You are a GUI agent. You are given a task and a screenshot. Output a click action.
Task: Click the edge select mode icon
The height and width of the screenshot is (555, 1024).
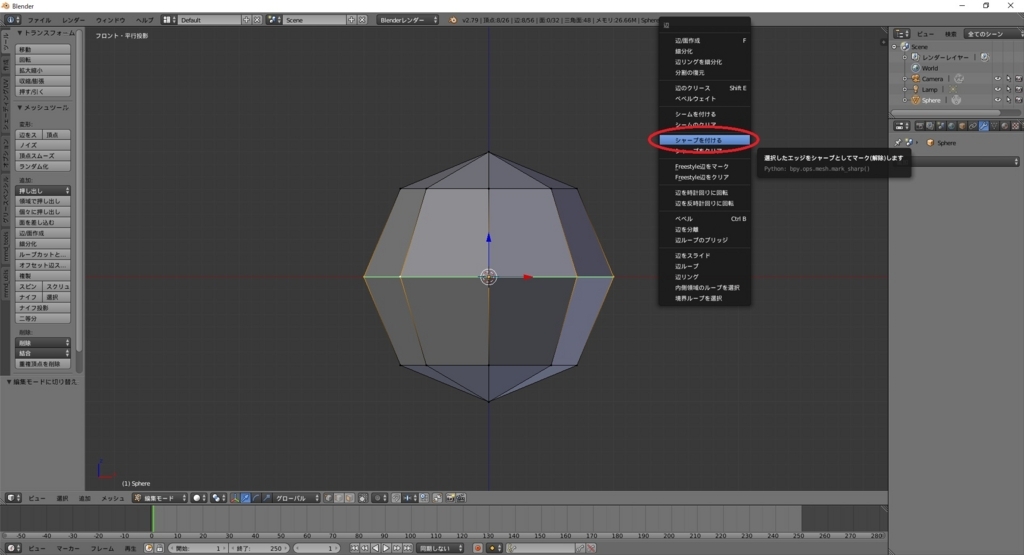point(339,498)
